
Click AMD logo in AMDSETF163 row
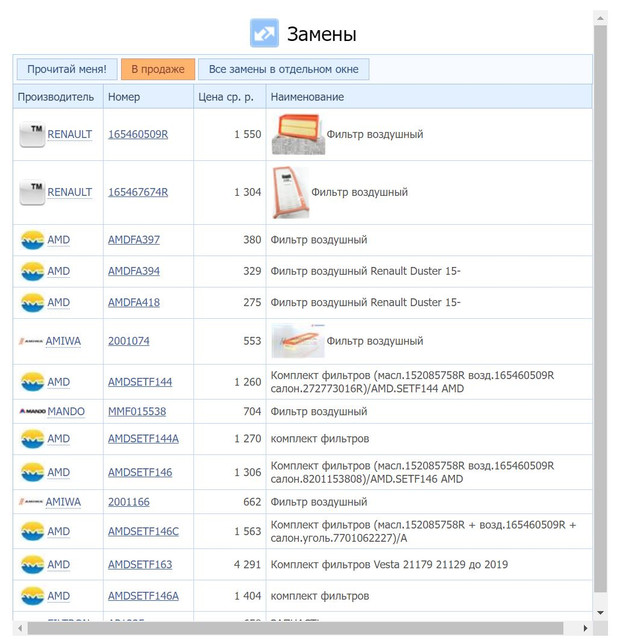point(33,565)
